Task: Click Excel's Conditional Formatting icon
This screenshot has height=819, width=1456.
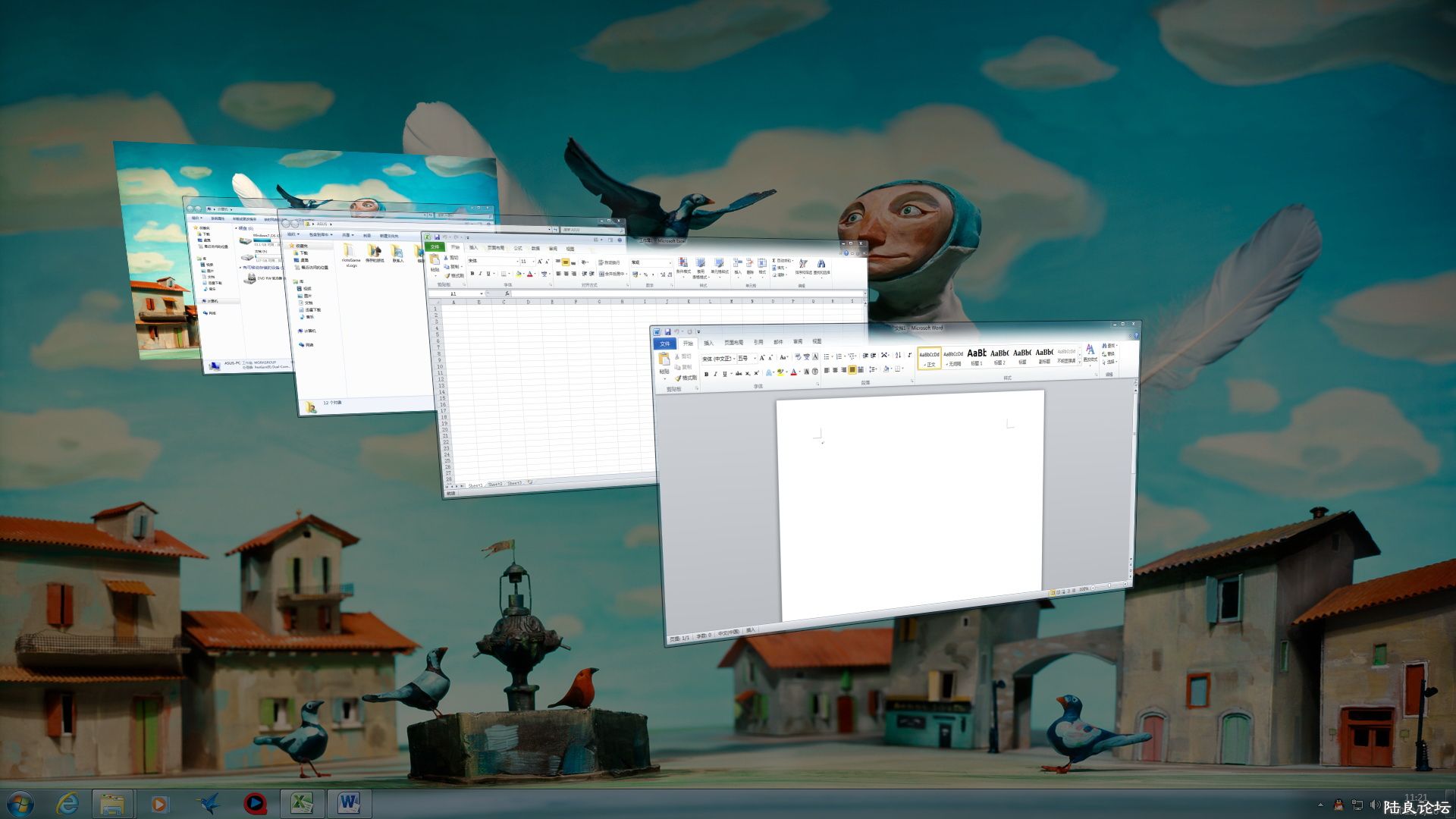Action: point(682,263)
